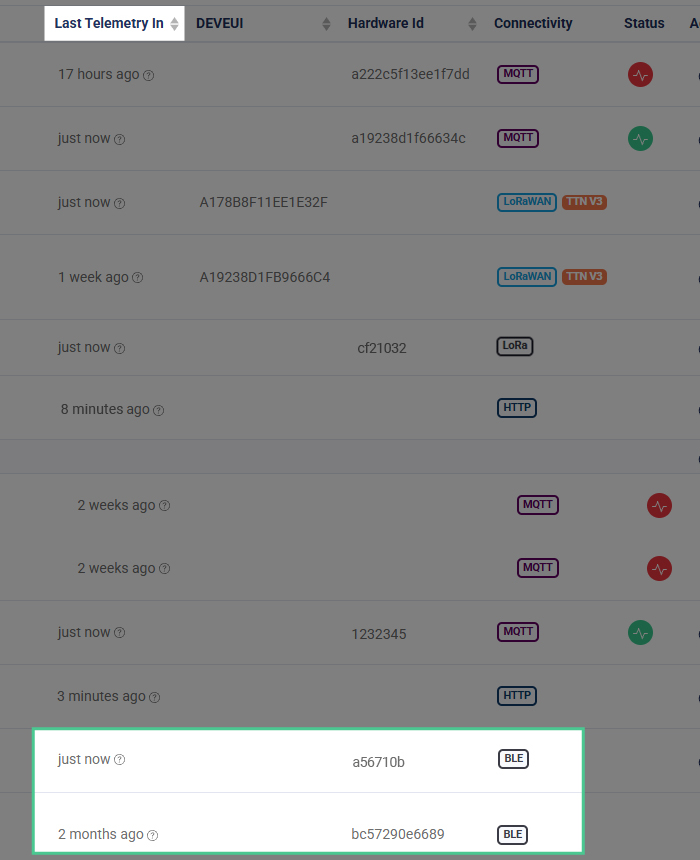Click the TTN V3 tag for A178B8F11EE1E32F
The width and height of the screenshot is (700, 860).
pyautogui.click(x=584, y=202)
